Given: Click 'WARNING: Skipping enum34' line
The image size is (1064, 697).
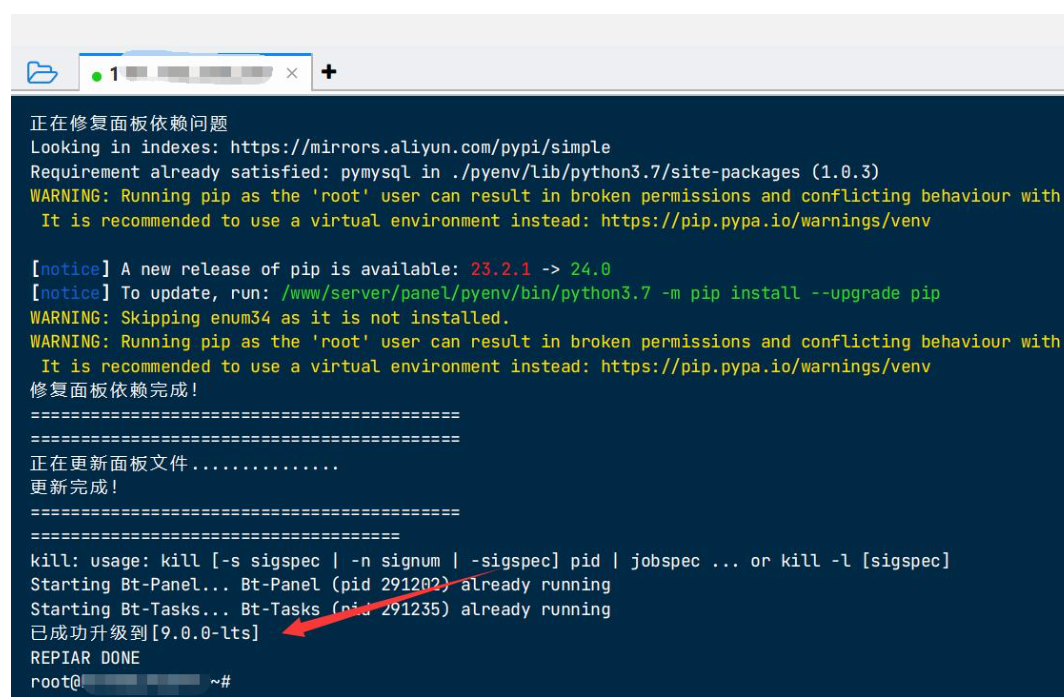Looking at the screenshot, I should click(x=269, y=318).
